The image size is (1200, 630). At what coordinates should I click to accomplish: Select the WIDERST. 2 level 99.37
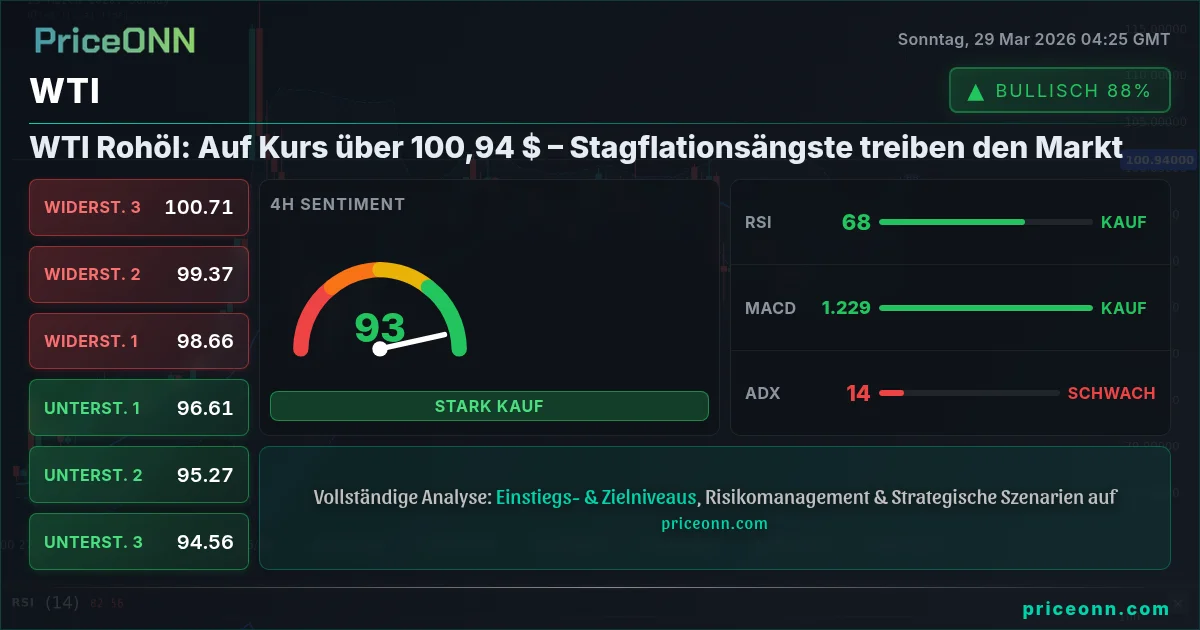[139, 274]
